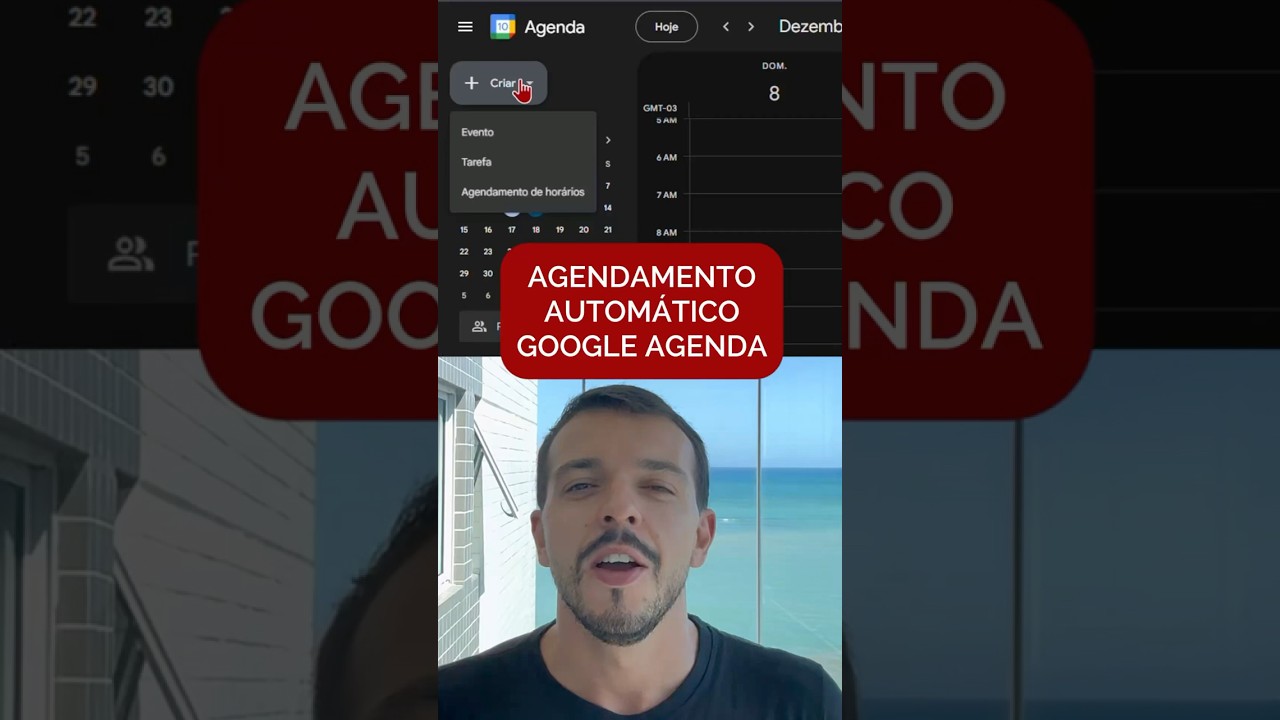Select date 17 in the mini calendar

pyautogui.click(x=512, y=230)
